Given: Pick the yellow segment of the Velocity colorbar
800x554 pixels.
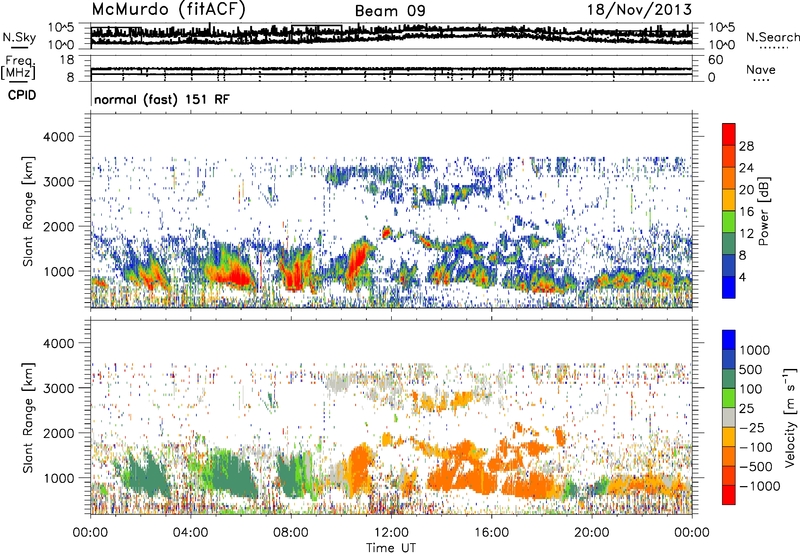Looking at the screenshot, I should coord(729,437).
